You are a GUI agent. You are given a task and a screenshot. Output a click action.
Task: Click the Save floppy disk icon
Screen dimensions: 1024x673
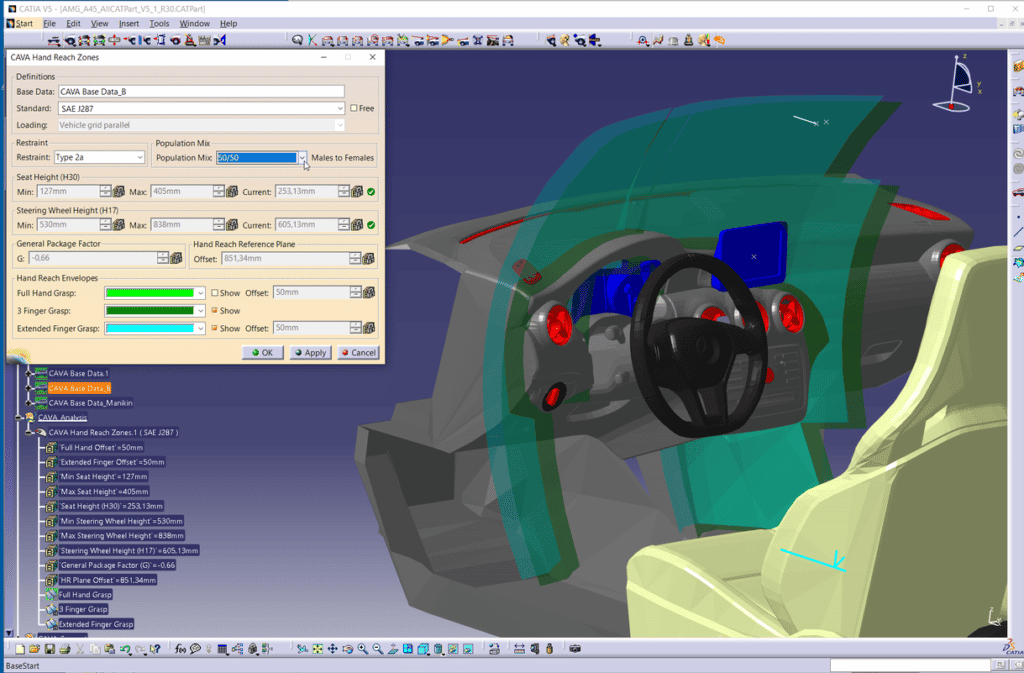[50, 649]
